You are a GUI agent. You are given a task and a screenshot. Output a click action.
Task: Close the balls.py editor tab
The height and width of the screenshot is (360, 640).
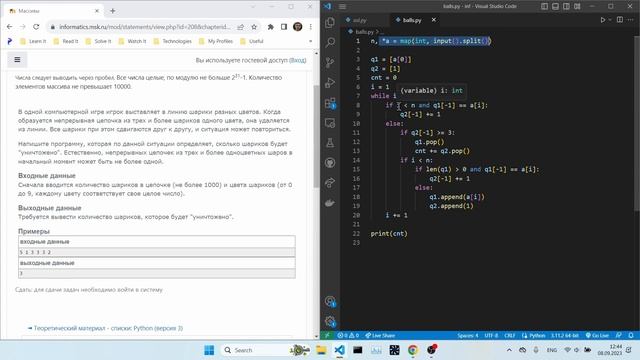pyautogui.click(x=433, y=20)
